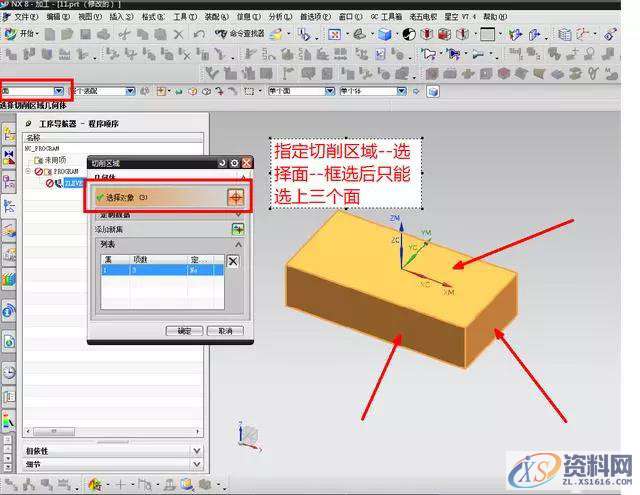
Task: Select the unused items folder in navigator
Action: tap(54, 160)
